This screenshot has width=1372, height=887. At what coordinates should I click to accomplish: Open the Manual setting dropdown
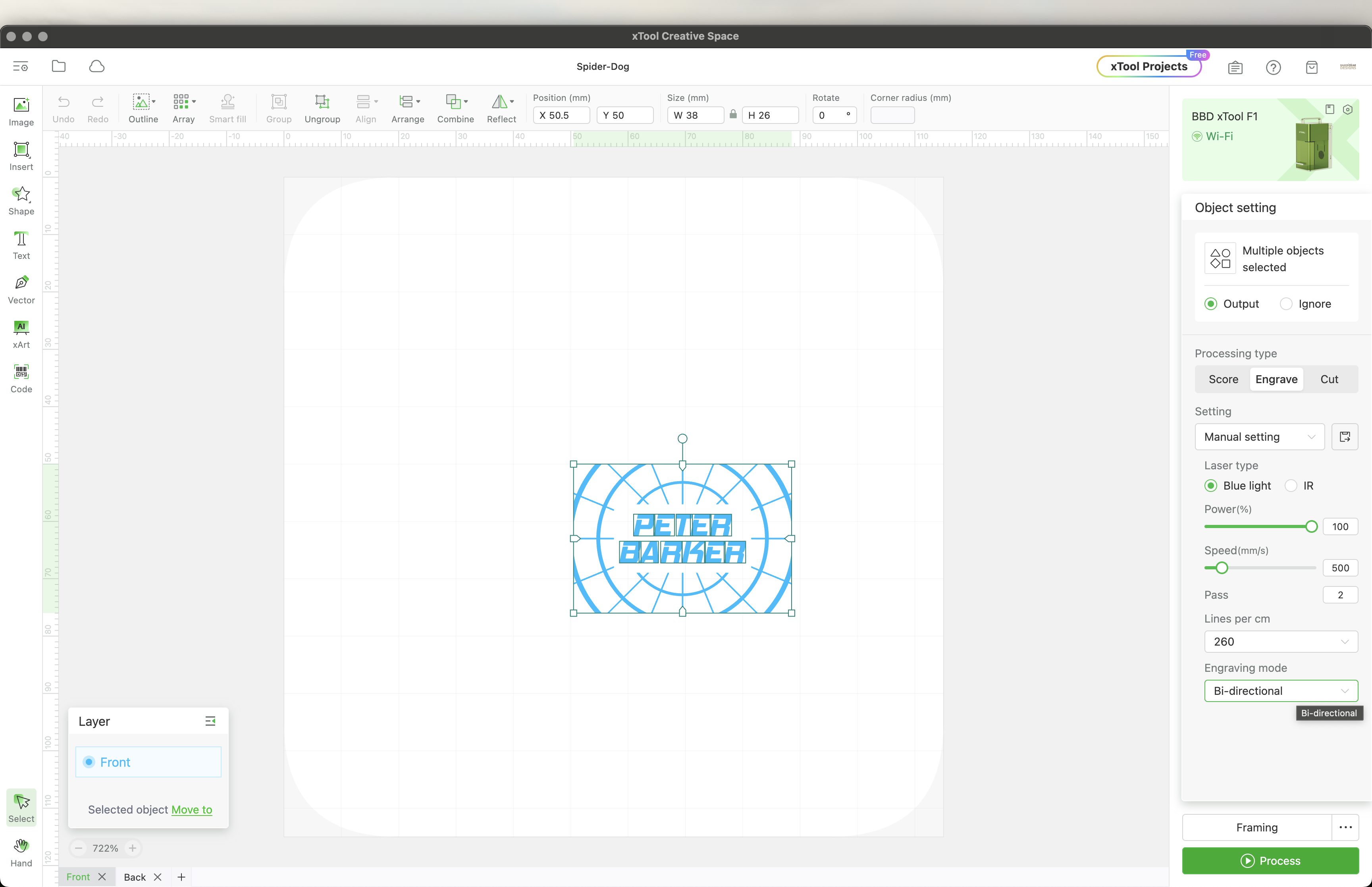tap(1260, 437)
